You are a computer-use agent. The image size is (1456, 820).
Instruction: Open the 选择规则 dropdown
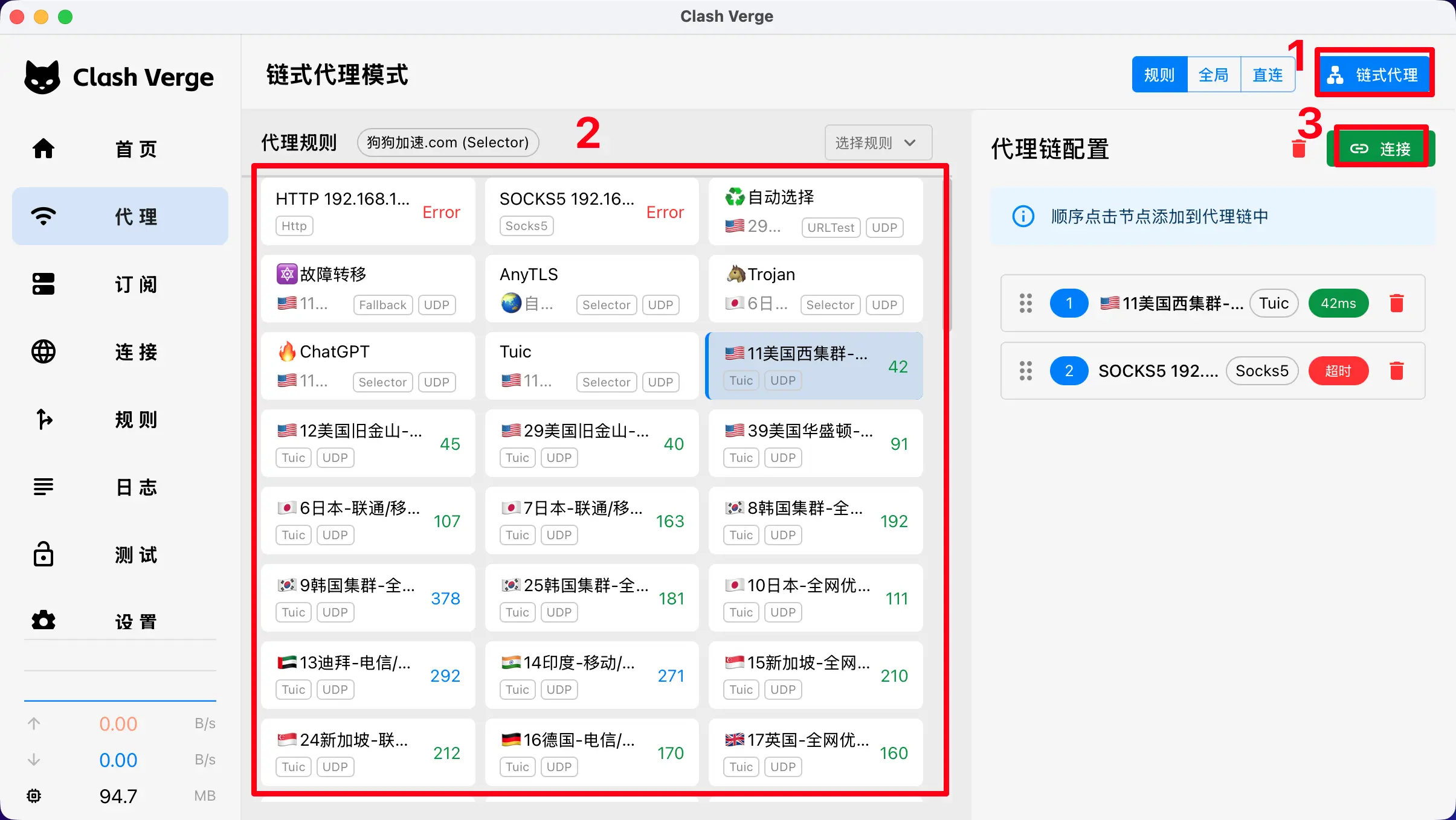click(x=877, y=143)
